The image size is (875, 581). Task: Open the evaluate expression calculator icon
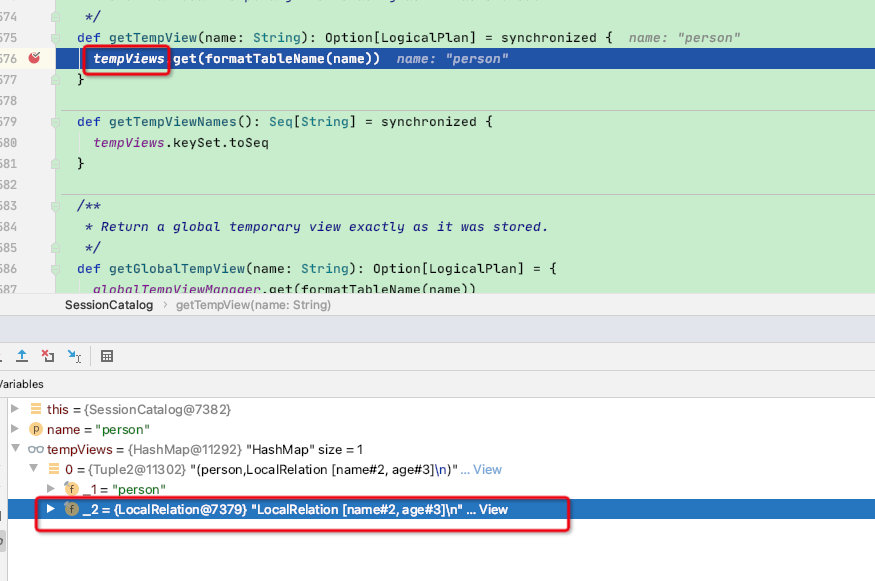point(107,356)
